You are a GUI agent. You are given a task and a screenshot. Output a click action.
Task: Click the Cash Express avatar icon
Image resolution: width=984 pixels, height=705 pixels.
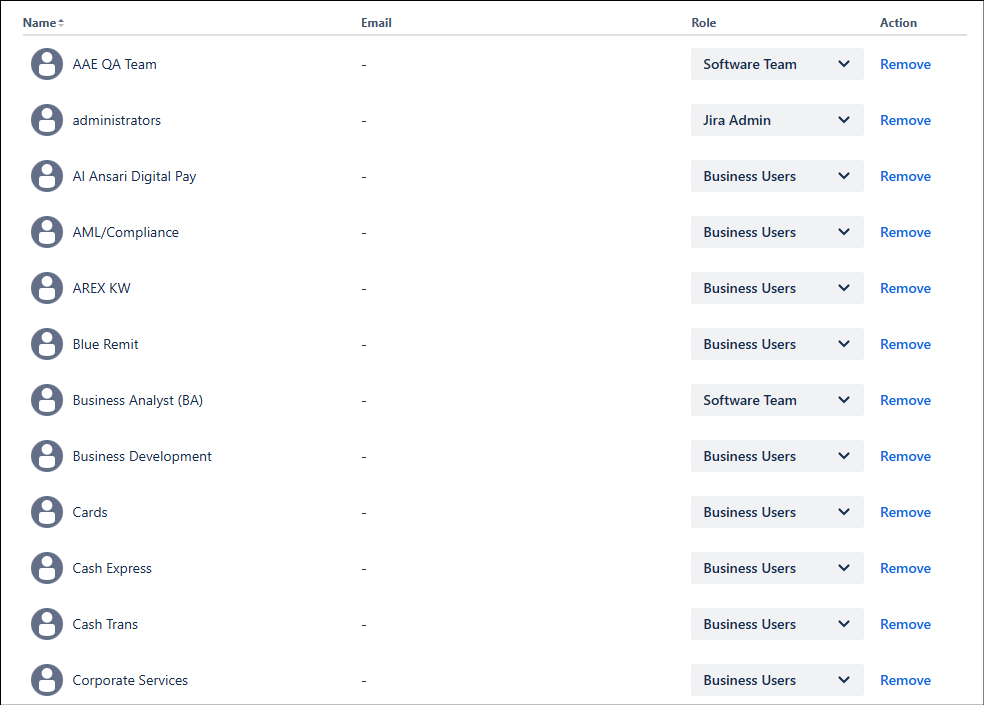click(47, 568)
